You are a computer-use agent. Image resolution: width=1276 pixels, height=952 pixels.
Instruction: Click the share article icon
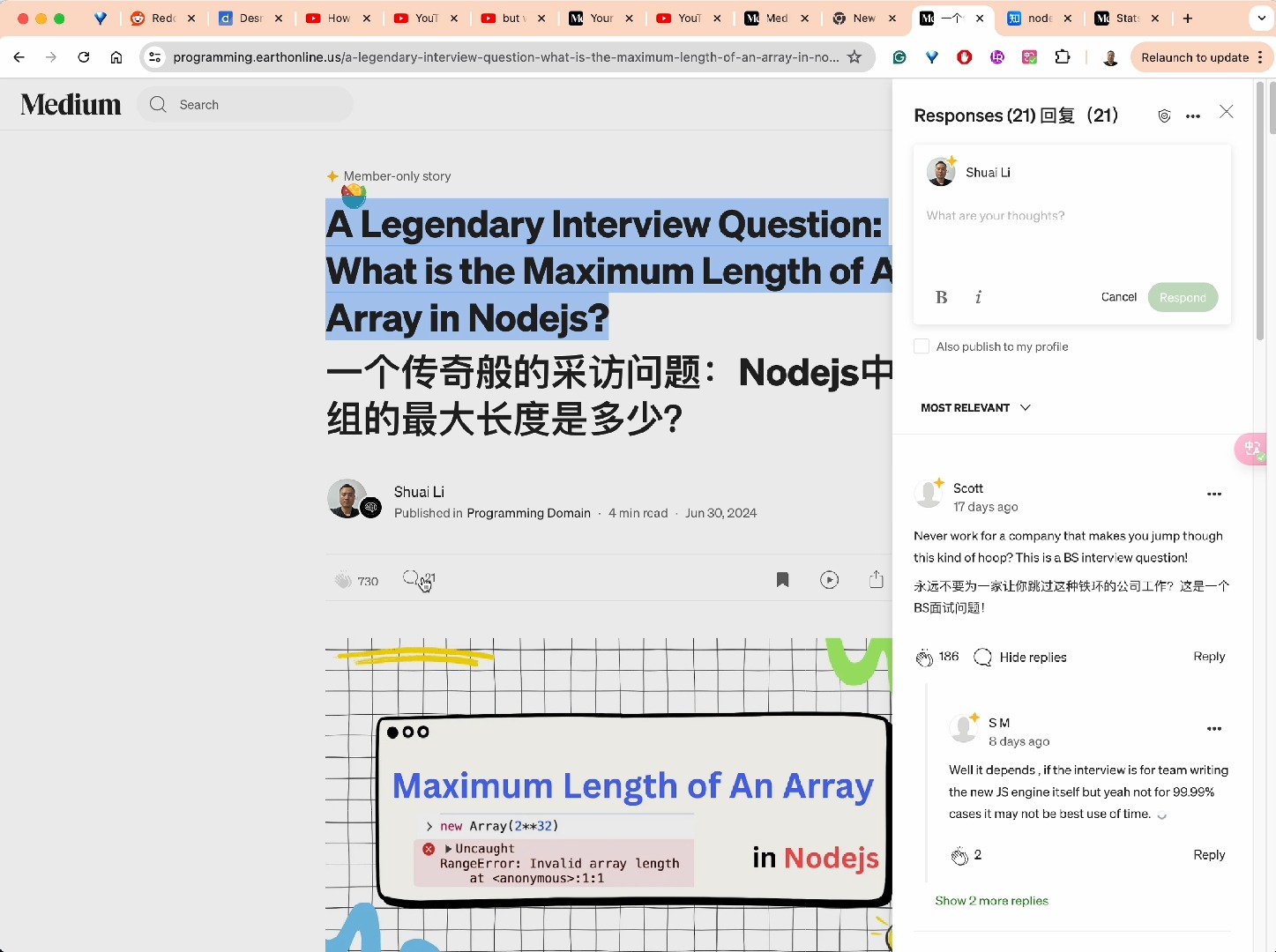(x=876, y=578)
